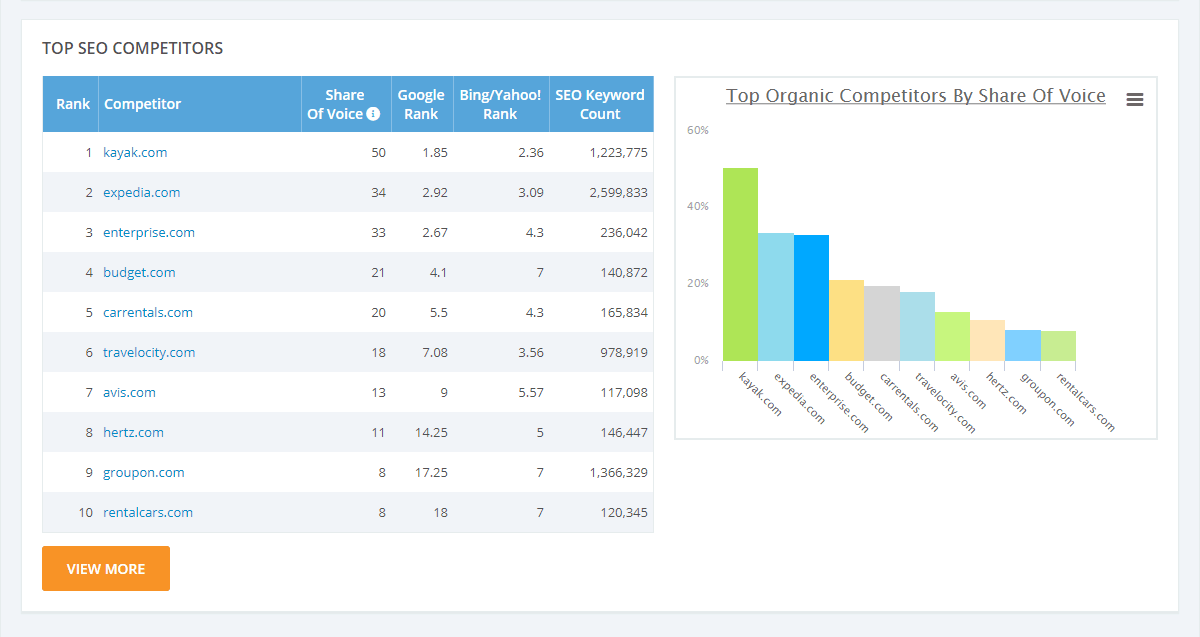Click the bright blue enterprise.com chart bar
1200x637 pixels.
pyautogui.click(x=811, y=298)
